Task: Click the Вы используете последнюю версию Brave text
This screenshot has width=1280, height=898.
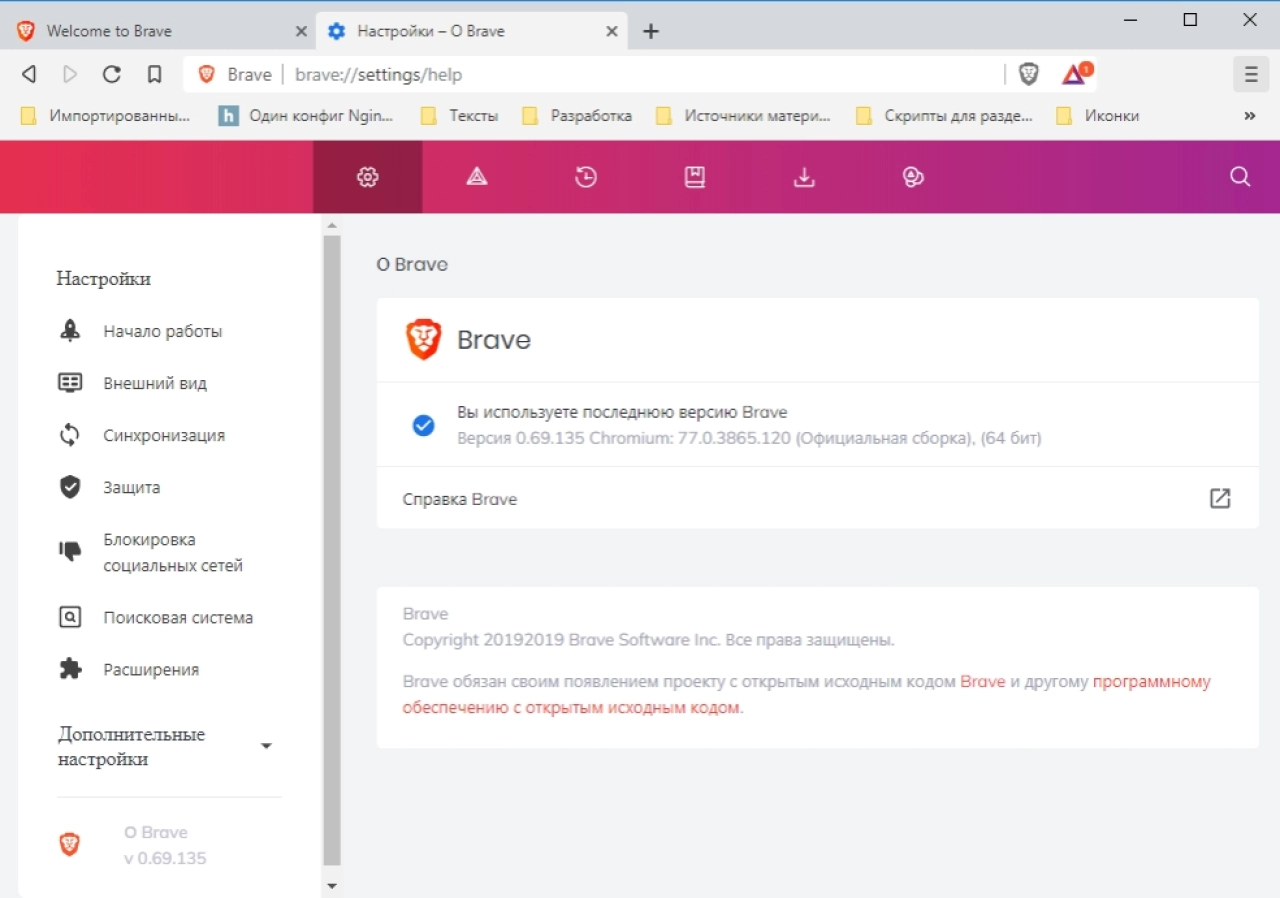Action: pos(622,412)
